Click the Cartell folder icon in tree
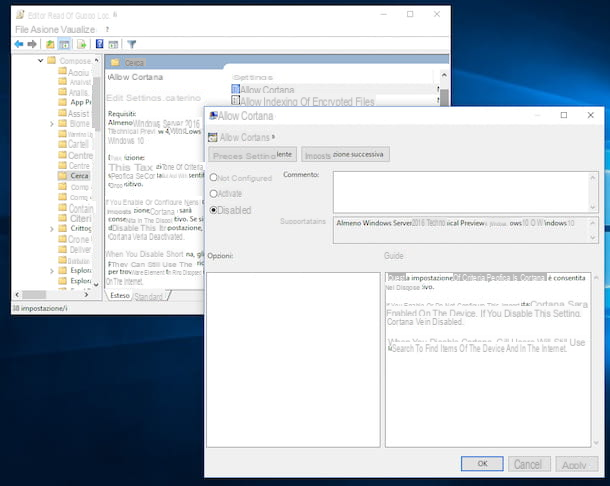 pos(62,144)
